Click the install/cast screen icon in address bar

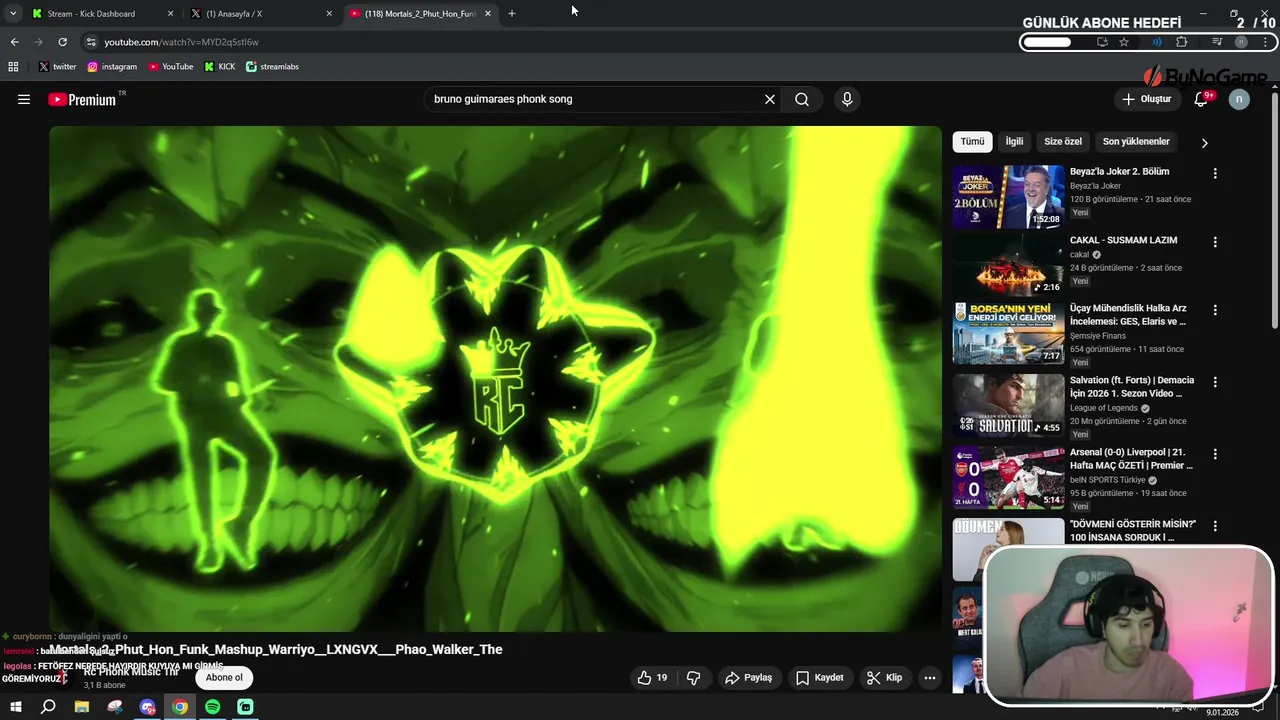pyautogui.click(x=1102, y=42)
